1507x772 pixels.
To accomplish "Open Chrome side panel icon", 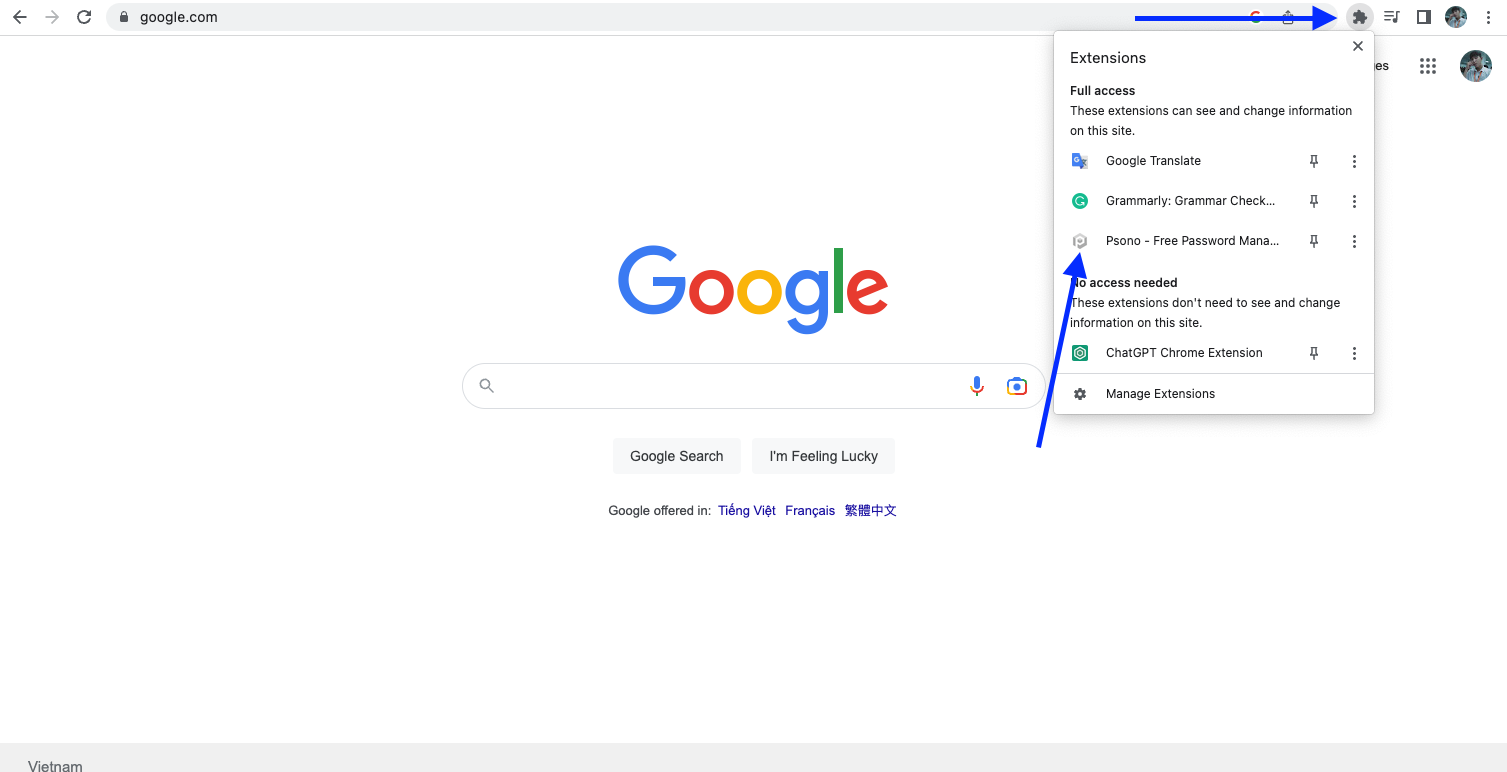I will (x=1424, y=17).
